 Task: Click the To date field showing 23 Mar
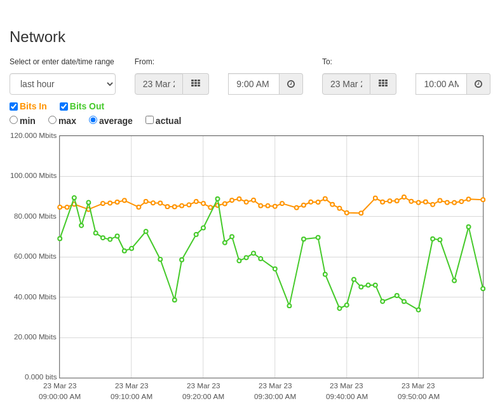346,84
